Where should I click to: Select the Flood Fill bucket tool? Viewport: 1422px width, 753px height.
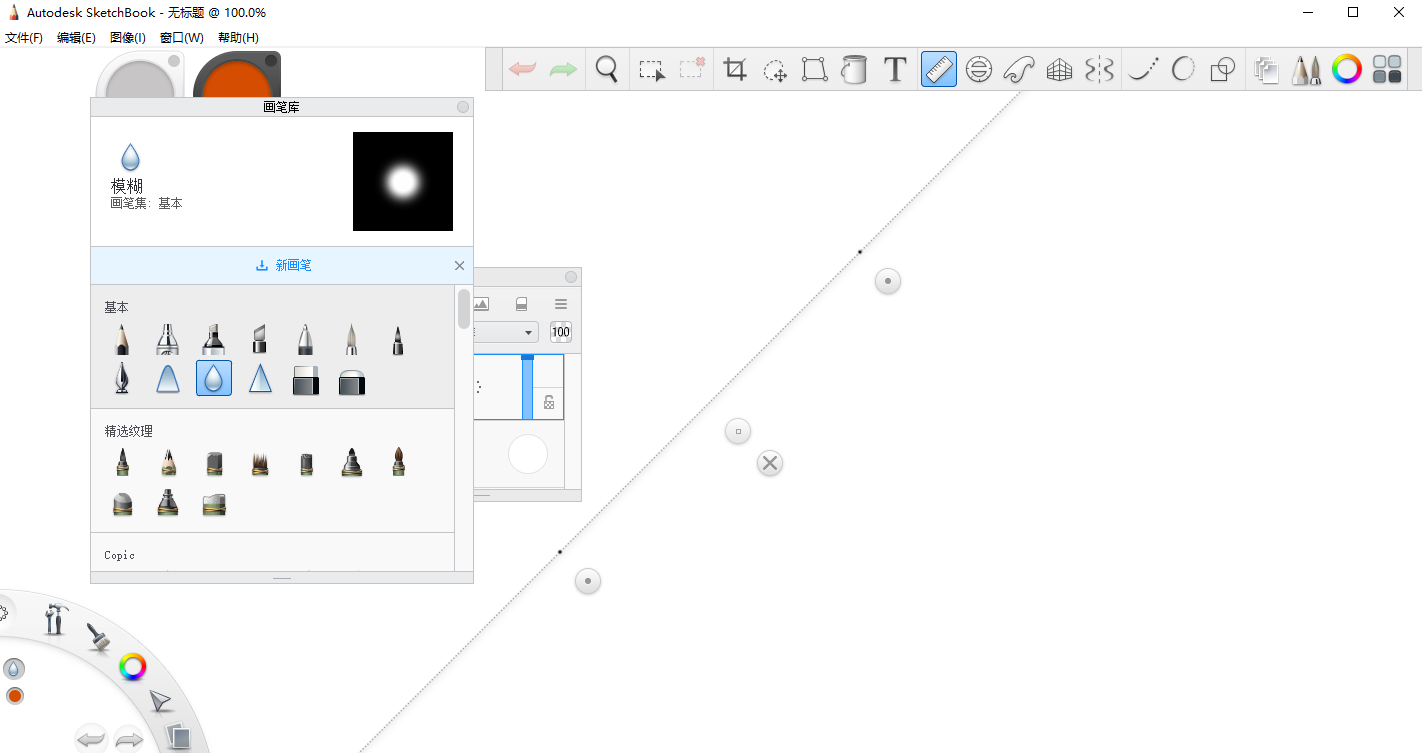click(x=854, y=70)
